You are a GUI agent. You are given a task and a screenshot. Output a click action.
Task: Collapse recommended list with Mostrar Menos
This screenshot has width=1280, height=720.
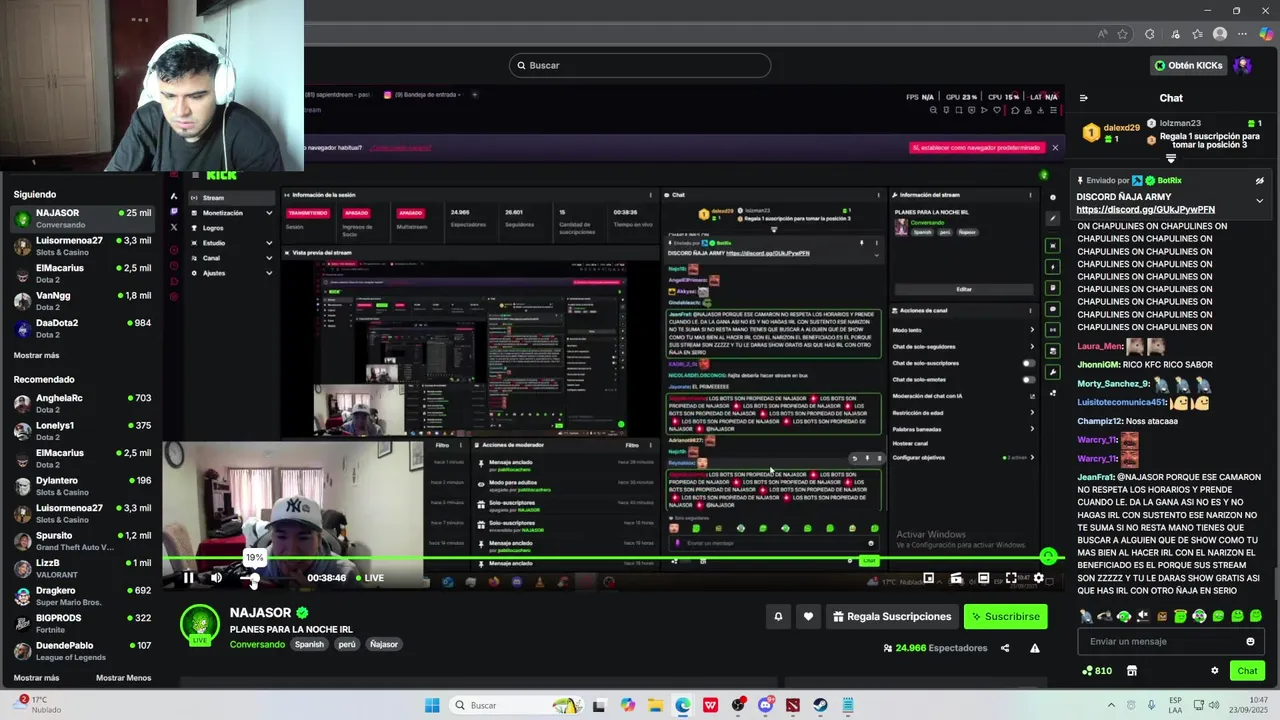pos(123,678)
